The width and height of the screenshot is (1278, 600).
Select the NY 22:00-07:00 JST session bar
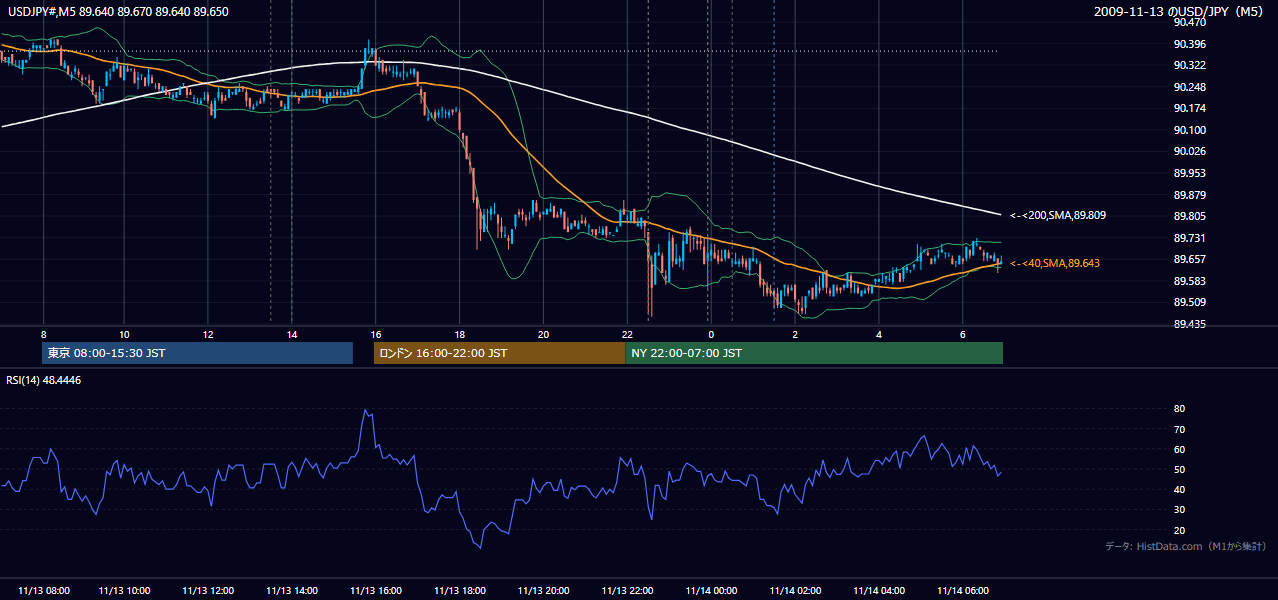click(x=814, y=353)
